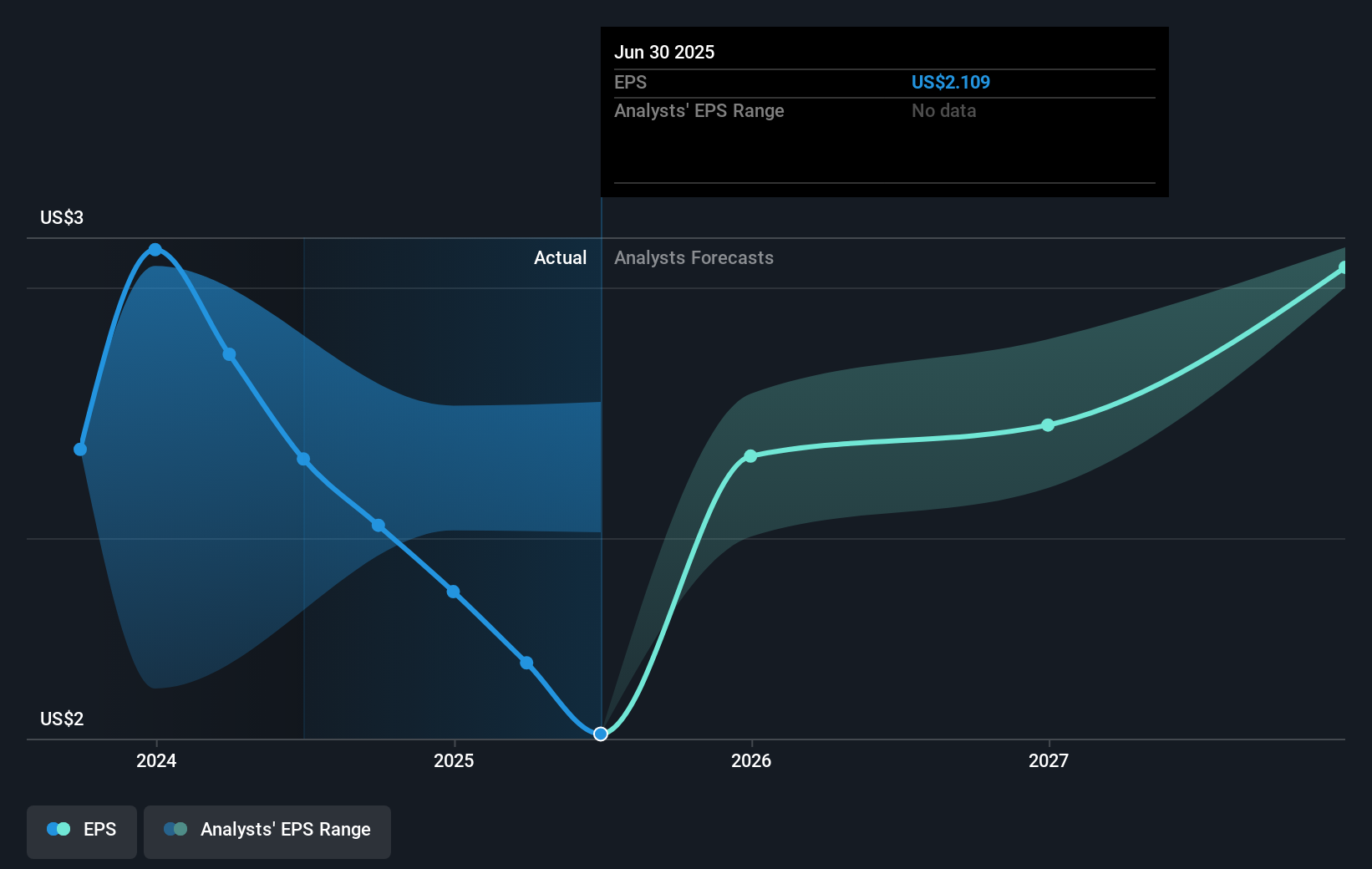Viewport: 1372px width, 869px height.
Task: Click the 'Actual' section label
Action: (560, 258)
